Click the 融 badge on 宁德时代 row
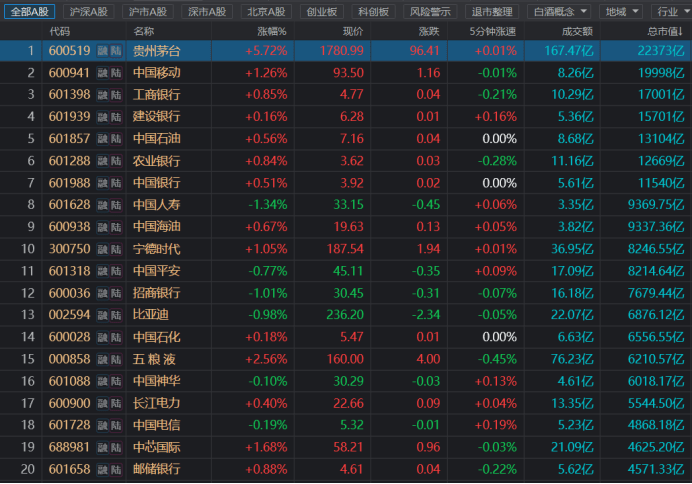 (102, 249)
